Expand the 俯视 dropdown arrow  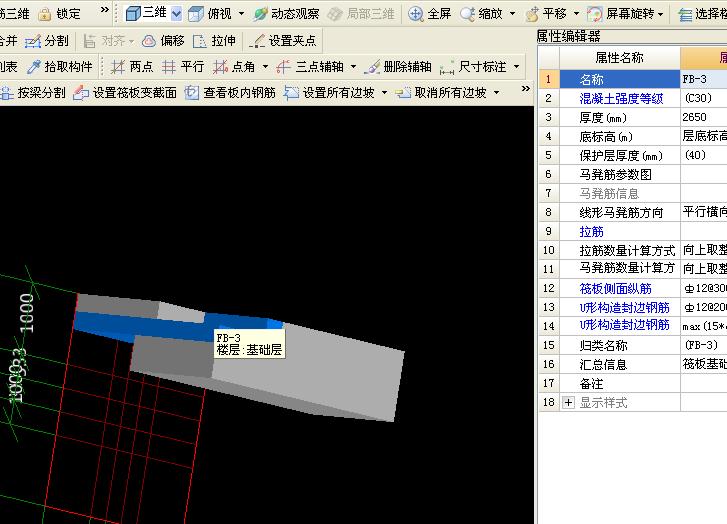tap(241, 14)
